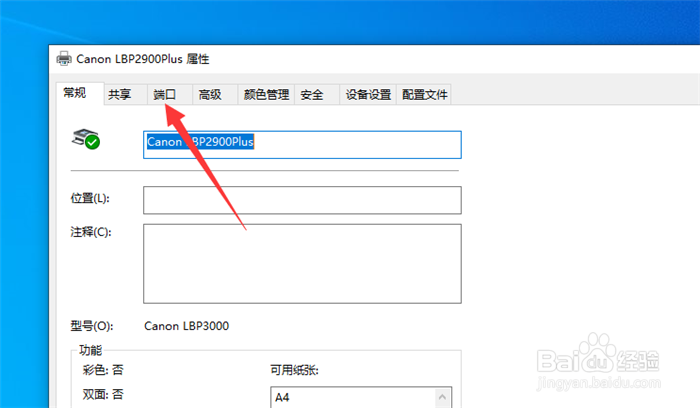Open the 共享 tab
This screenshot has height=408, width=700.
(x=126, y=95)
